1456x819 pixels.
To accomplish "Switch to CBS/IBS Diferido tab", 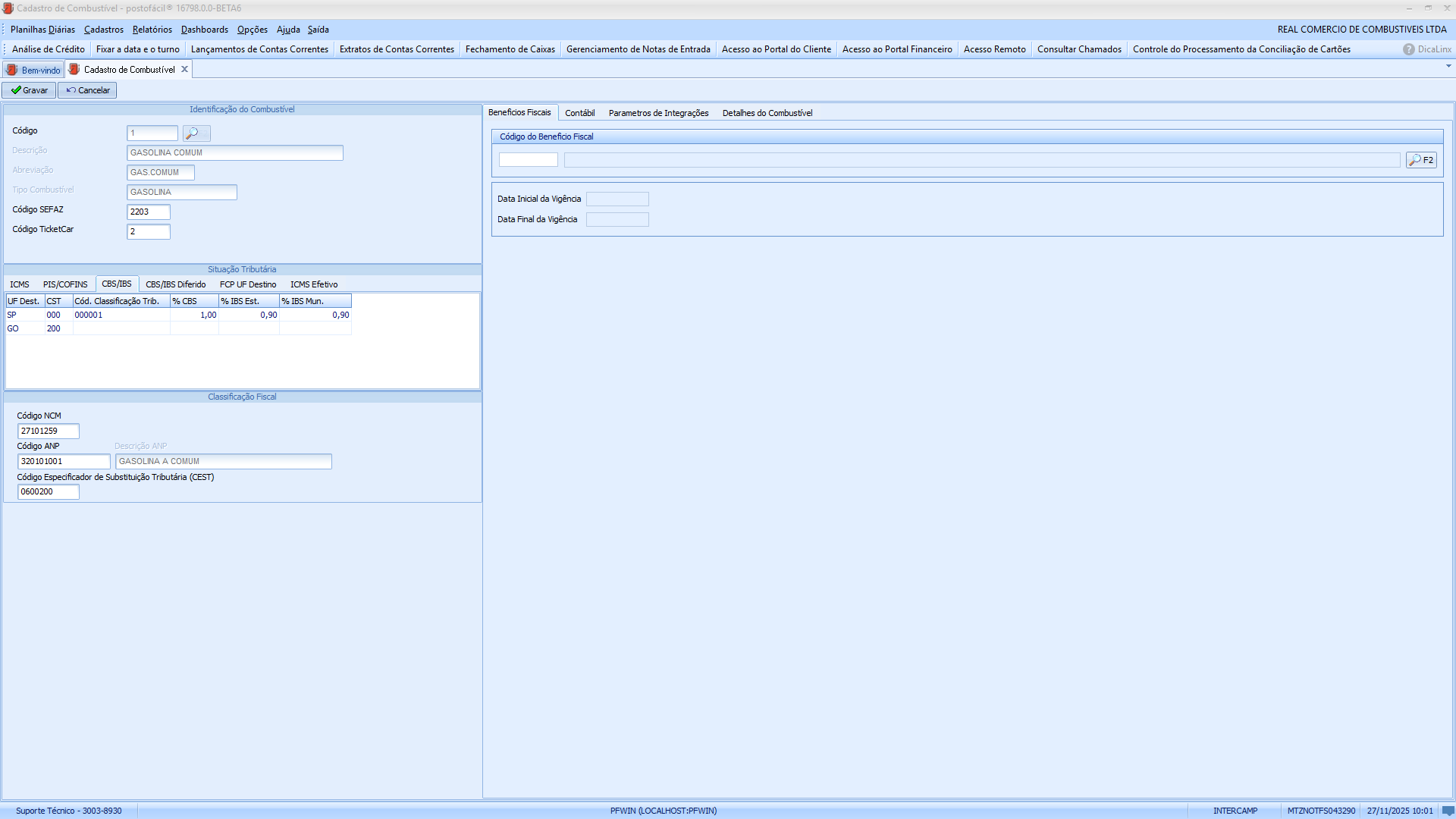I will point(175,284).
